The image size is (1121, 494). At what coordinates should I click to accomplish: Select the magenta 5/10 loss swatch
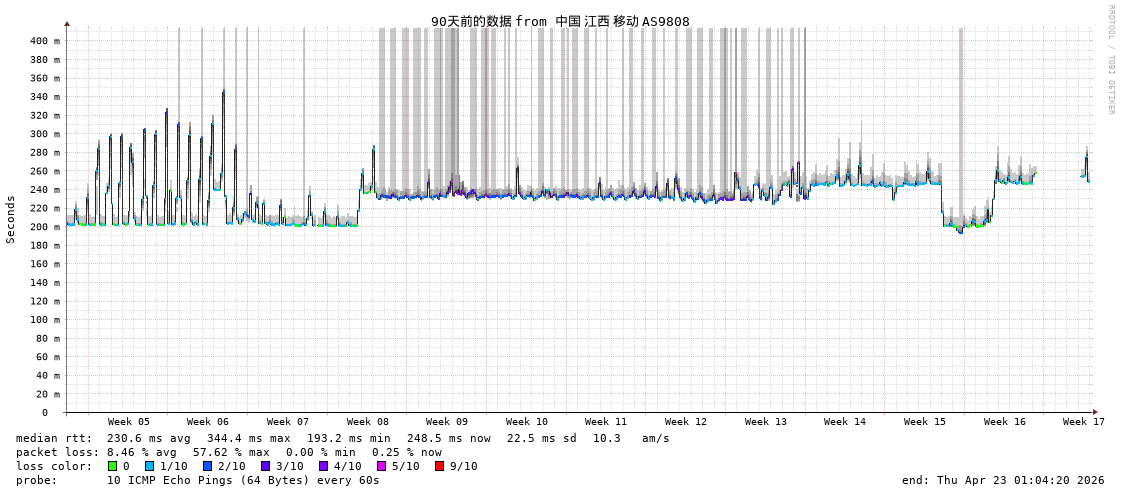click(382, 466)
